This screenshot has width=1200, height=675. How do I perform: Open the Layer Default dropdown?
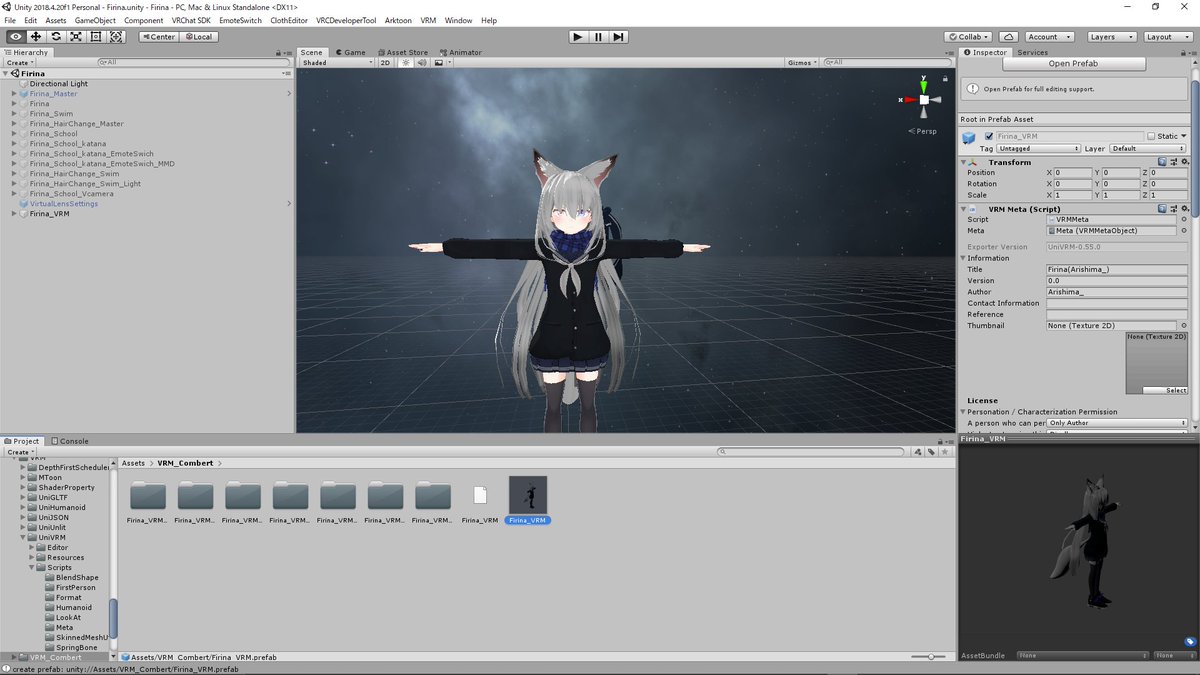coord(1149,148)
